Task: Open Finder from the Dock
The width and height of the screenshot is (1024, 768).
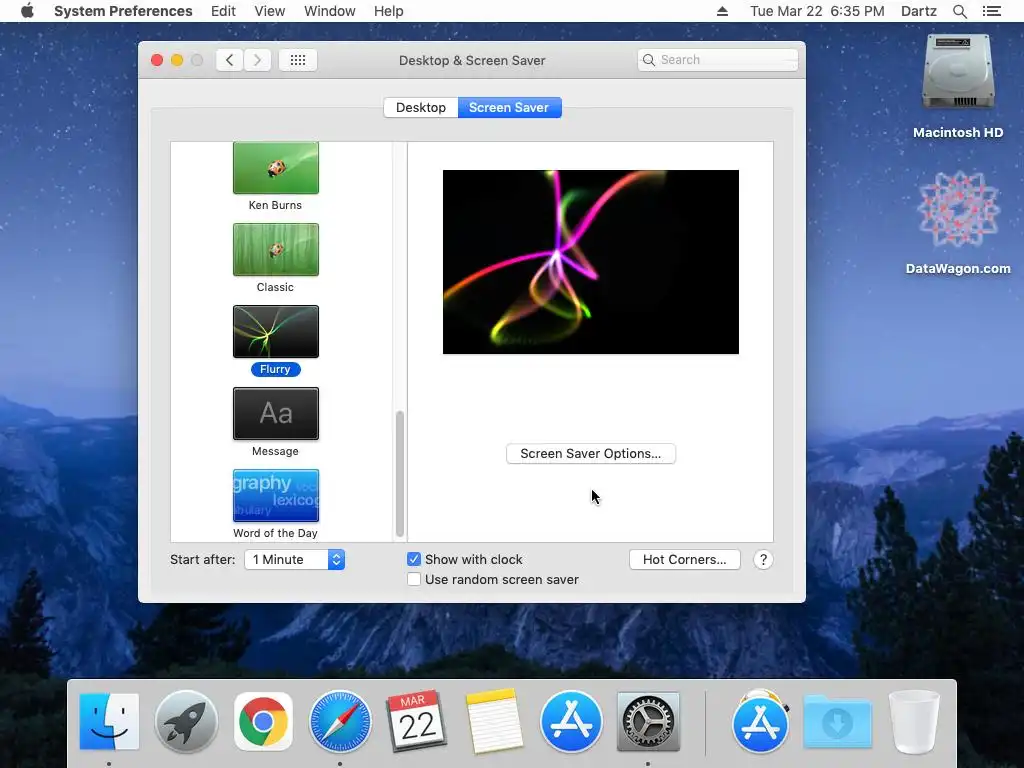Action: (x=109, y=722)
